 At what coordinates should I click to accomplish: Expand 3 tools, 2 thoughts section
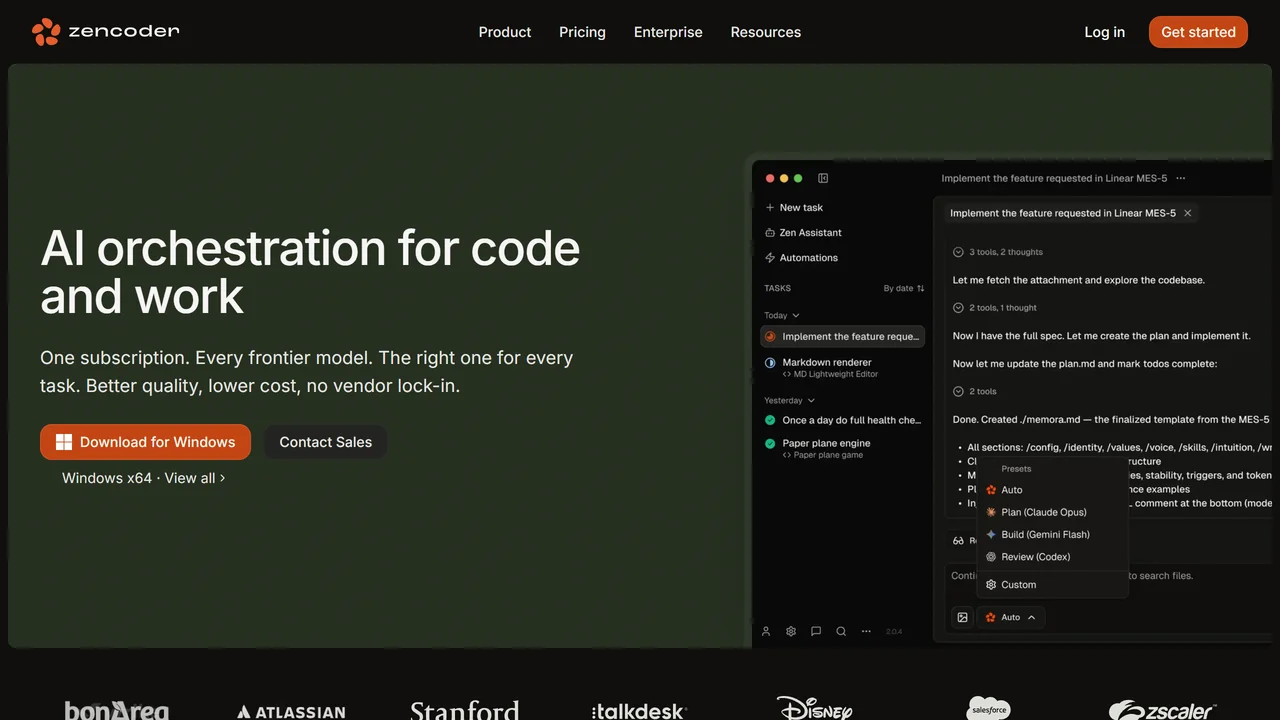point(998,252)
